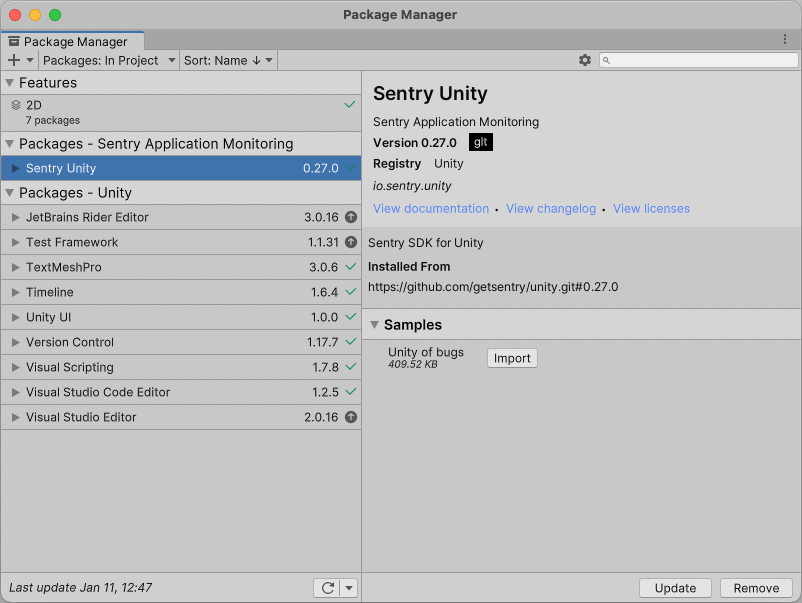
Task: Select the JetBrains Rider Editor package
Action: click(x=181, y=217)
